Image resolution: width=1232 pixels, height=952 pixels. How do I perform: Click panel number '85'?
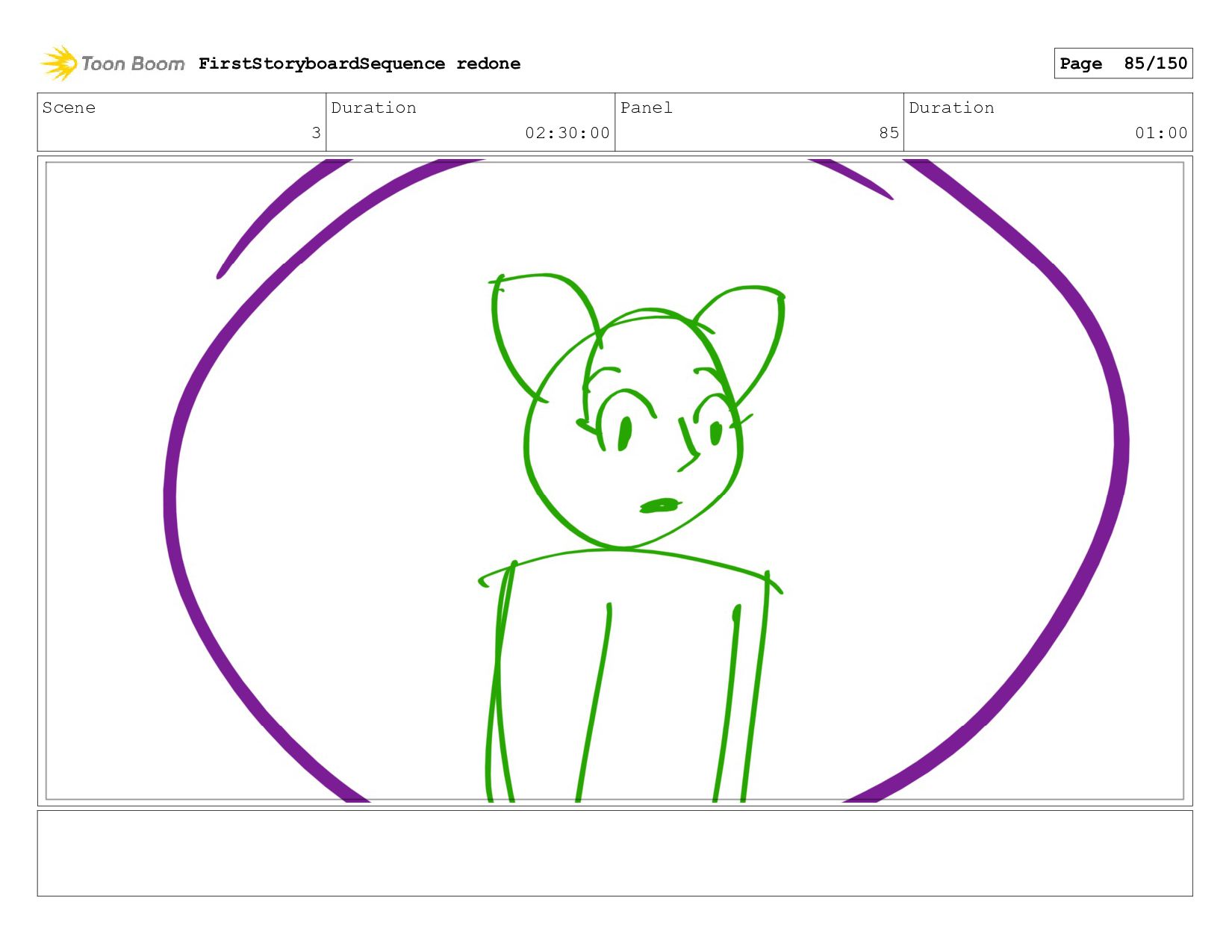pos(889,133)
